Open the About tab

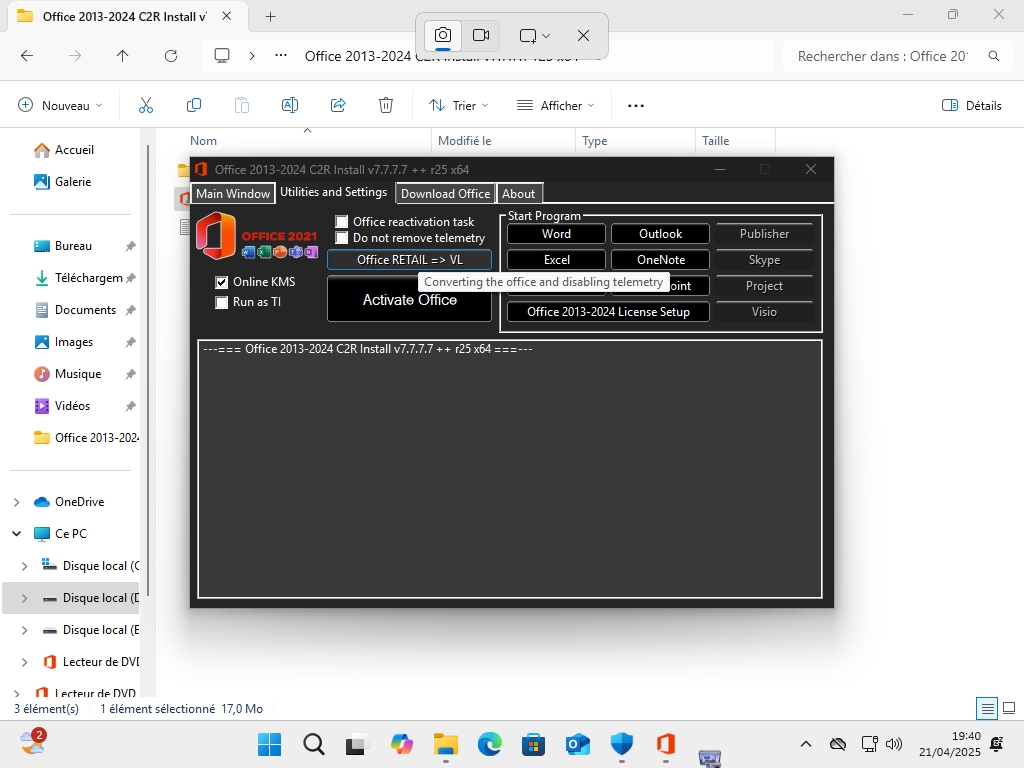click(518, 194)
